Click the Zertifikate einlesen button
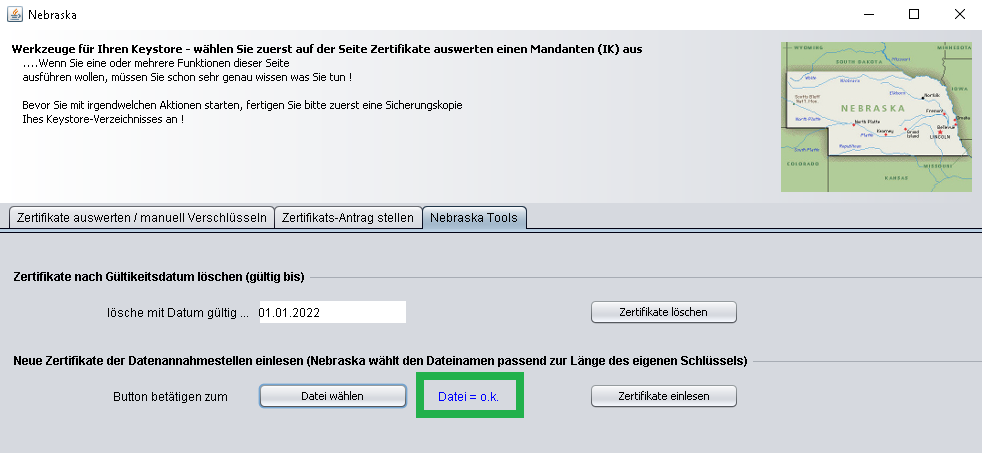The width and height of the screenshot is (982, 453). pyautogui.click(x=663, y=396)
